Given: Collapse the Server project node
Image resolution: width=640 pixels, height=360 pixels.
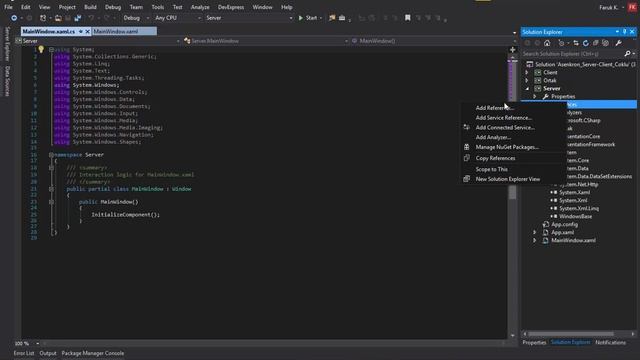Looking at the screenshot, I should tap(527, 89).
